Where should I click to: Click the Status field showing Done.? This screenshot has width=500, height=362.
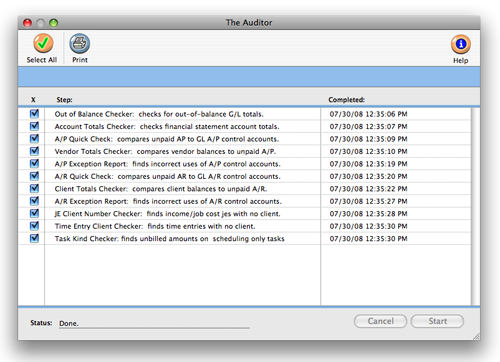[x=154, y=323]
